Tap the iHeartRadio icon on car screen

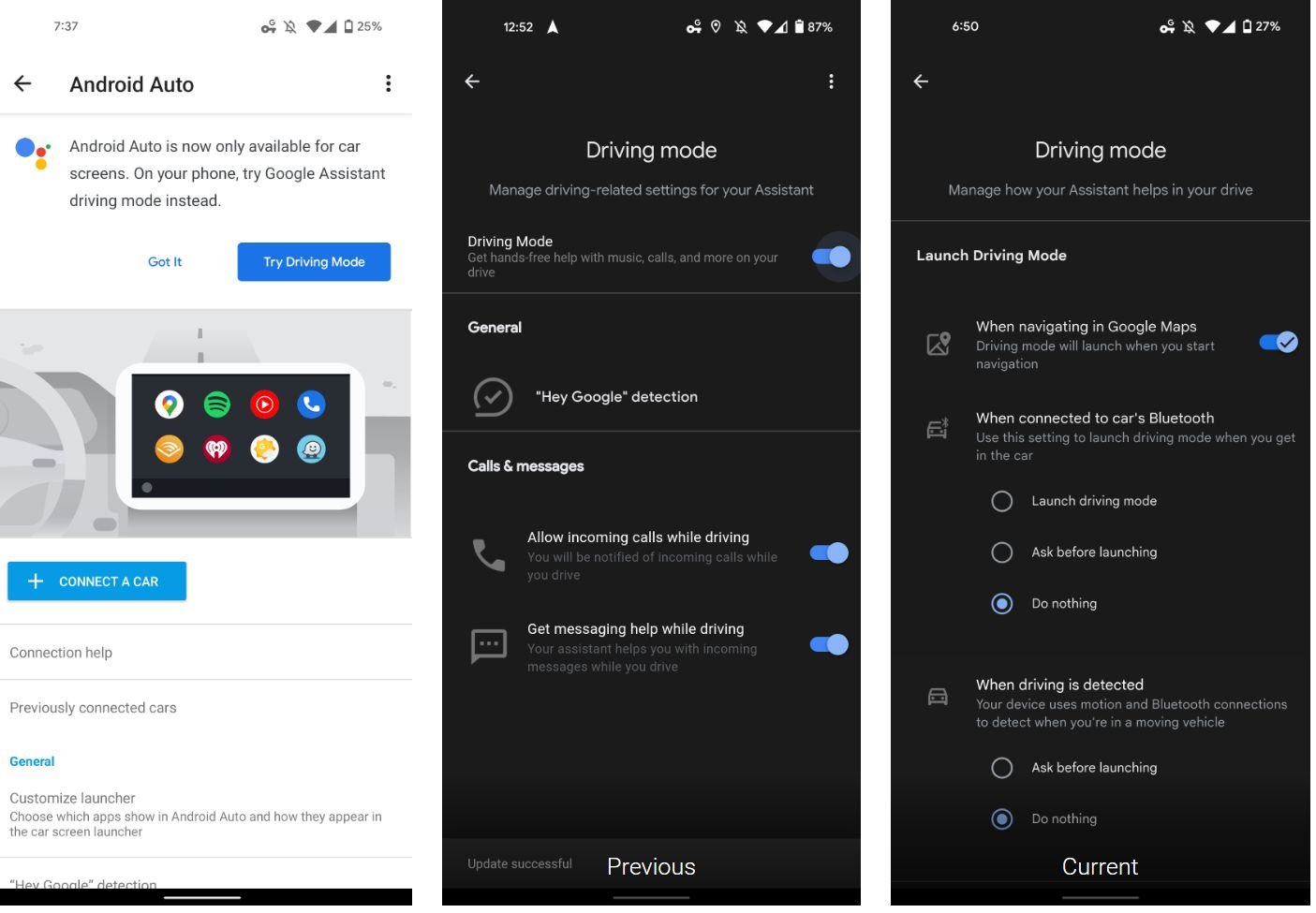point(217,450)
